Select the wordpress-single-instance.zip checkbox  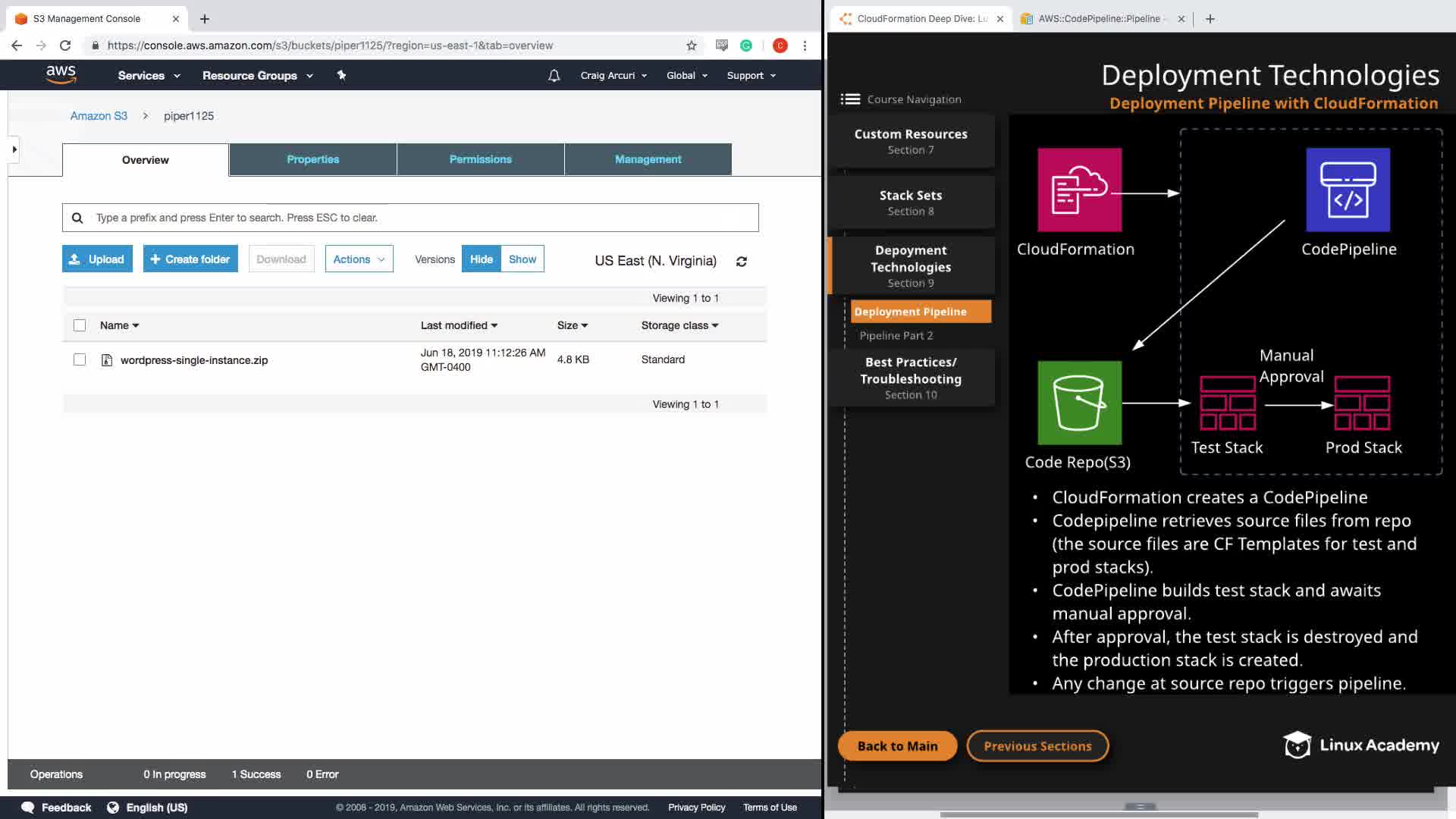coord(80,359)
